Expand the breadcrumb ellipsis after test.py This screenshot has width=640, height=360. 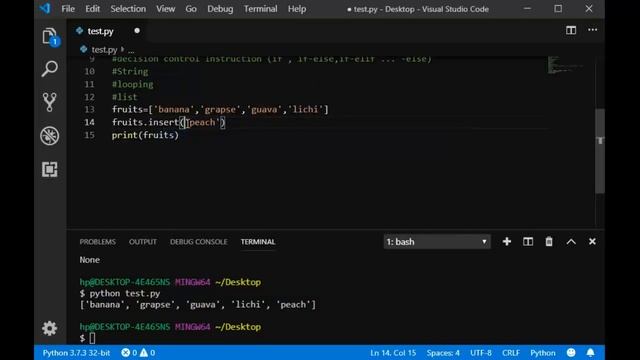131,51
